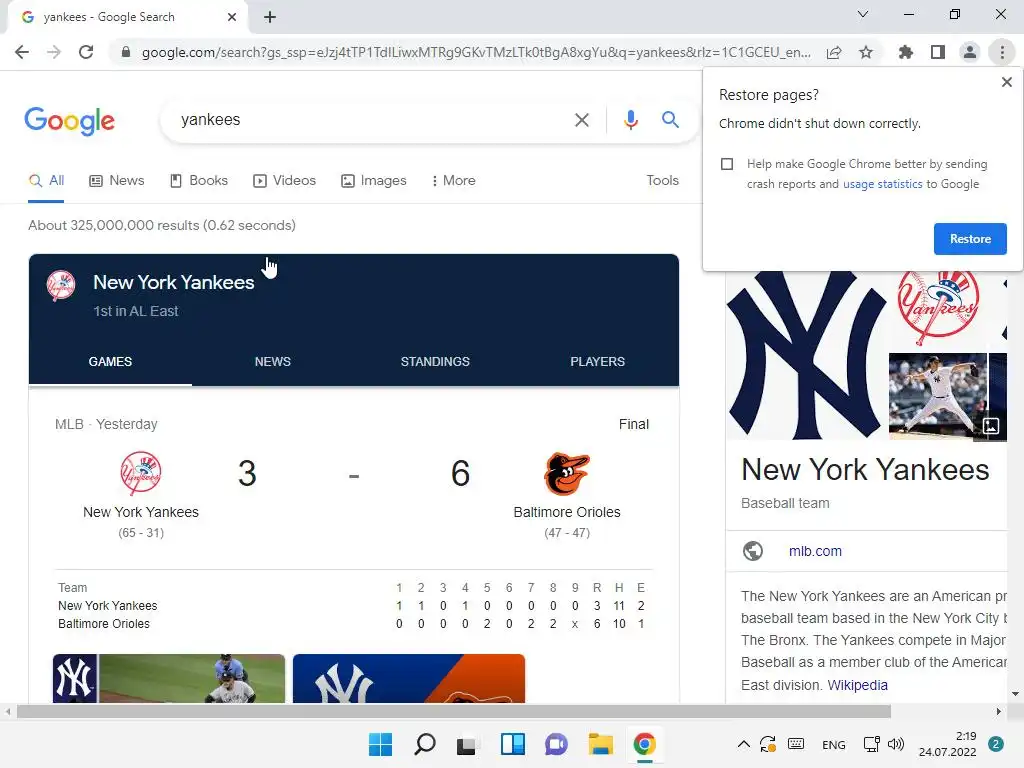Viewport: 1024px width, 768px height.
Task: Open the Chrome extensions puzzle icon
Action: pos(905,52)
